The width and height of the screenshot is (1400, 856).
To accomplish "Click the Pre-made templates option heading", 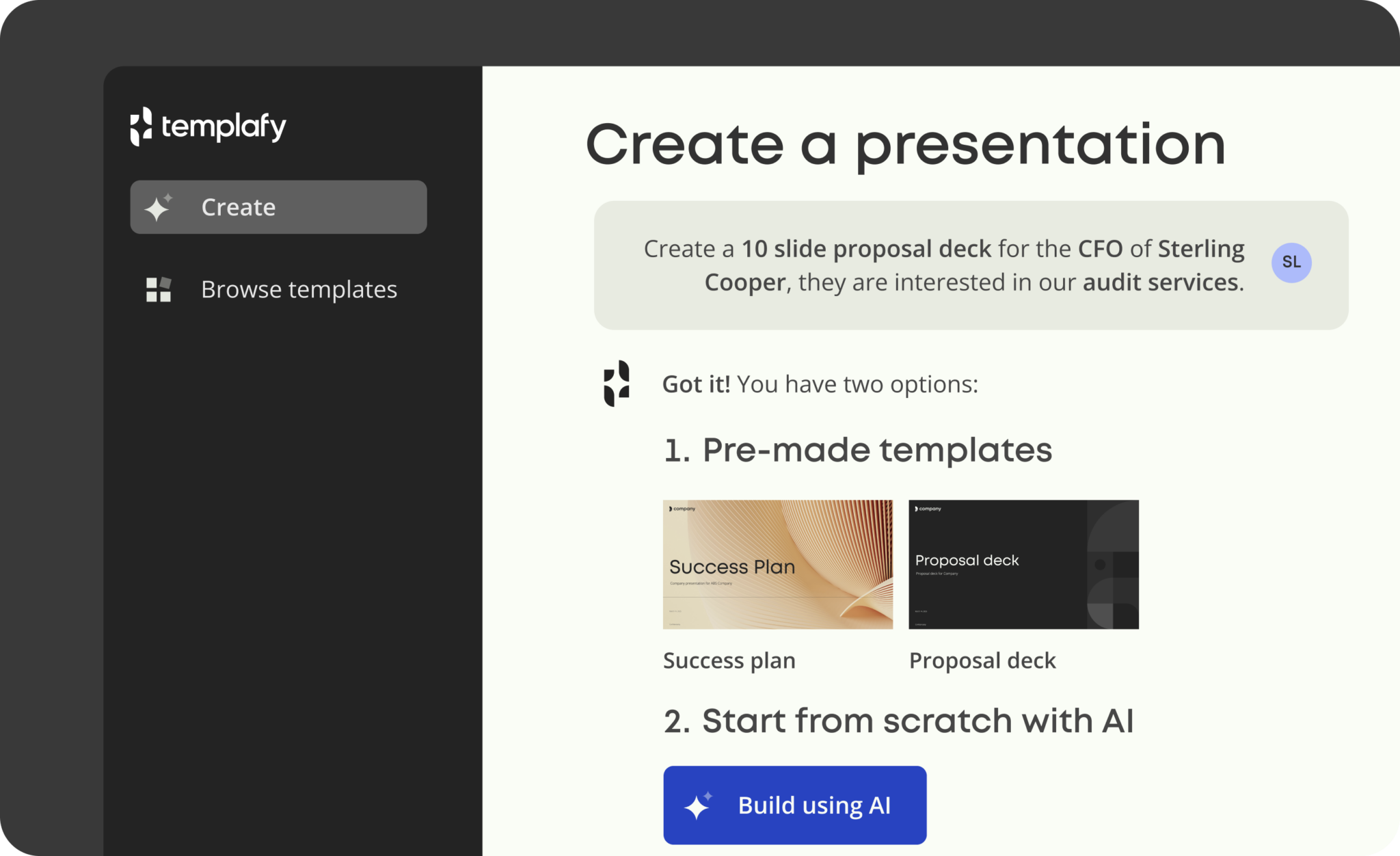I will (x=857, y=449).
